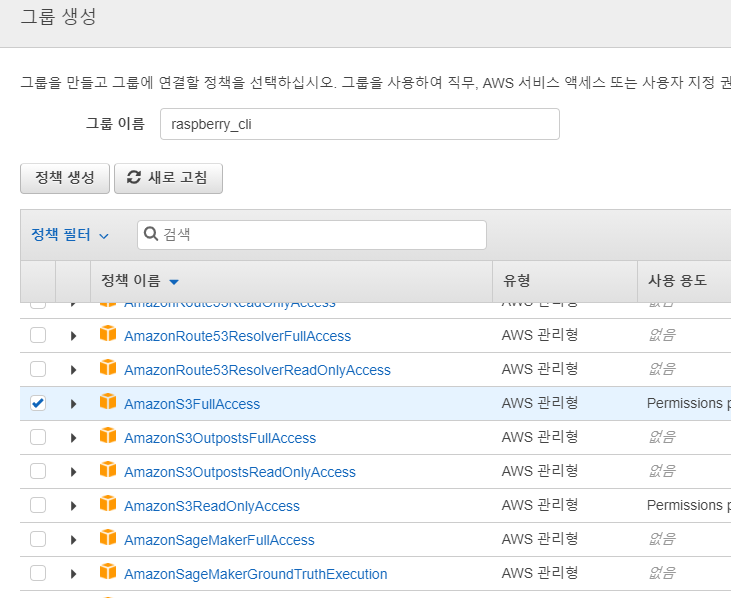This screenshot has width=731, height=598.
Task: Open AmazonS3OutpostsFullAccess policy link
Action: (220, 438)
